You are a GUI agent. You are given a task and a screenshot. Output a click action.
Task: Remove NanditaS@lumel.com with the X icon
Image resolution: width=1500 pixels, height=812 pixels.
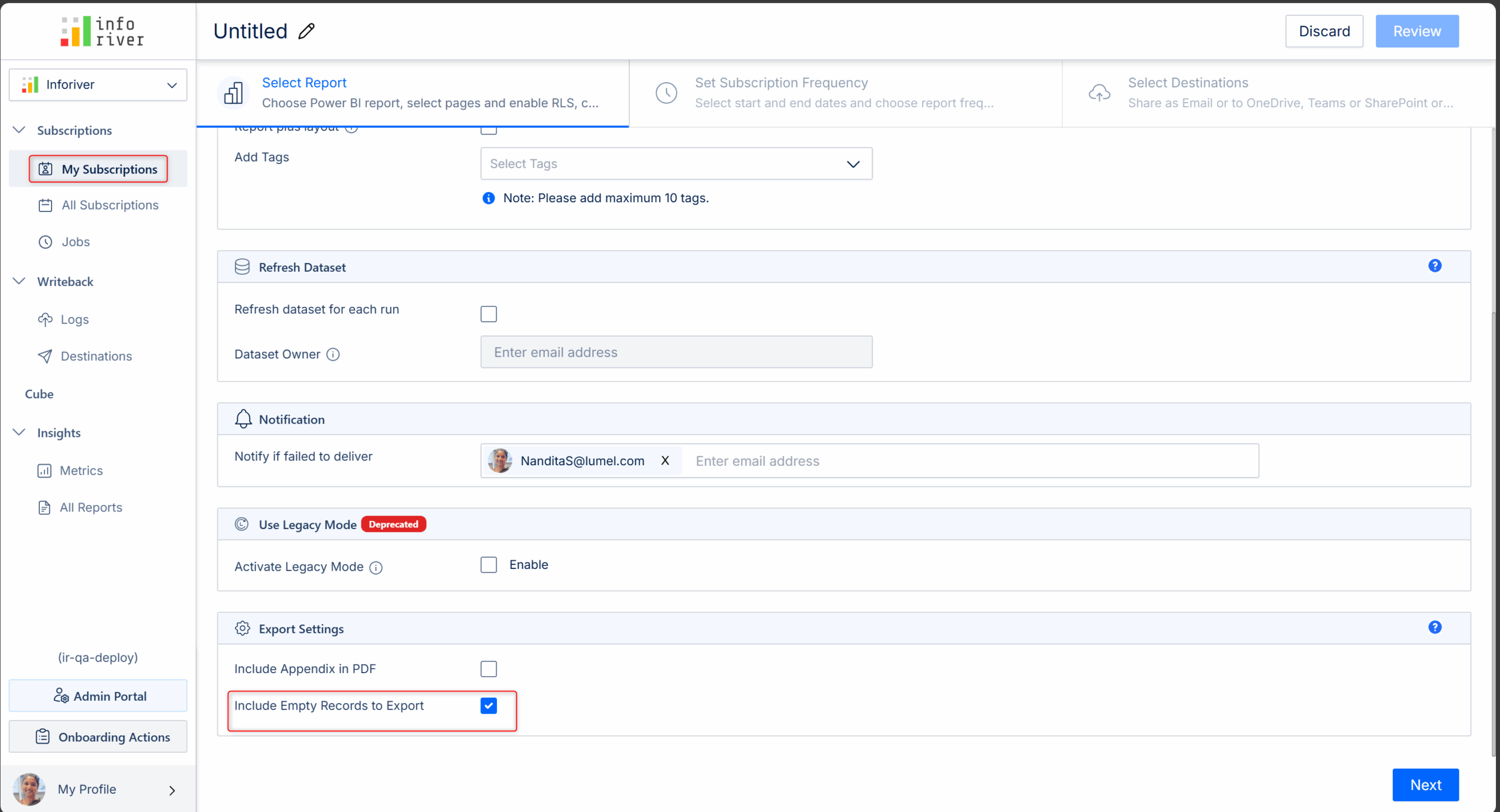(665, 460)
